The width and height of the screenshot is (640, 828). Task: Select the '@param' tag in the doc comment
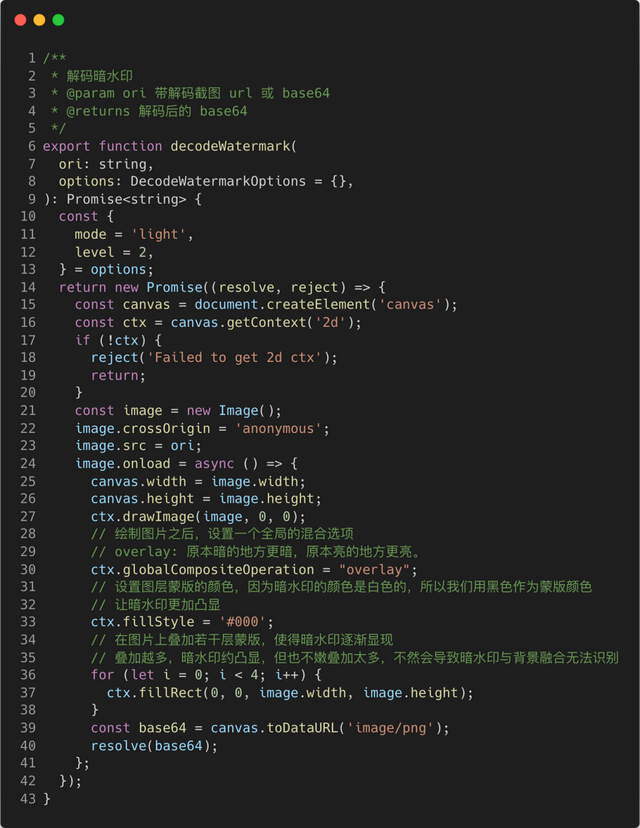[90, 93]
